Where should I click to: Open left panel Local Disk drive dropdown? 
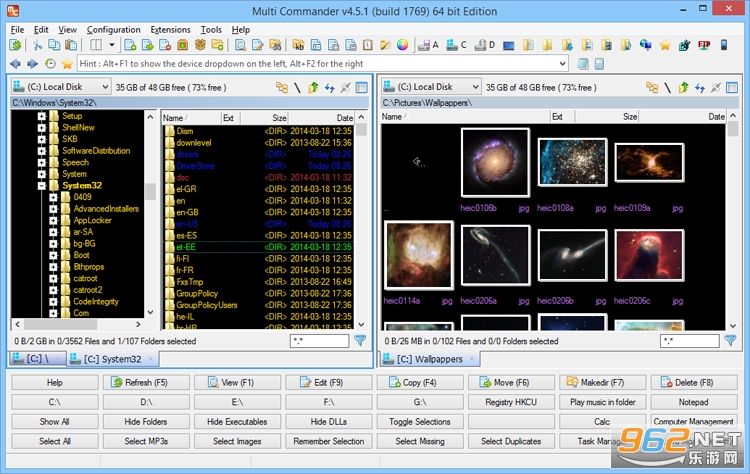[x=61, y=87]
